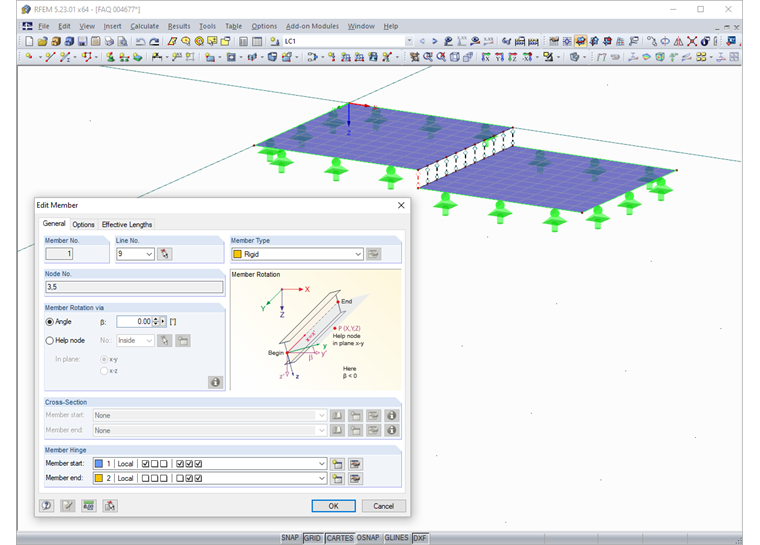Screen dimensions: 760x545
Task: Open the Add-on Modules menu
Action: (312, 26)
